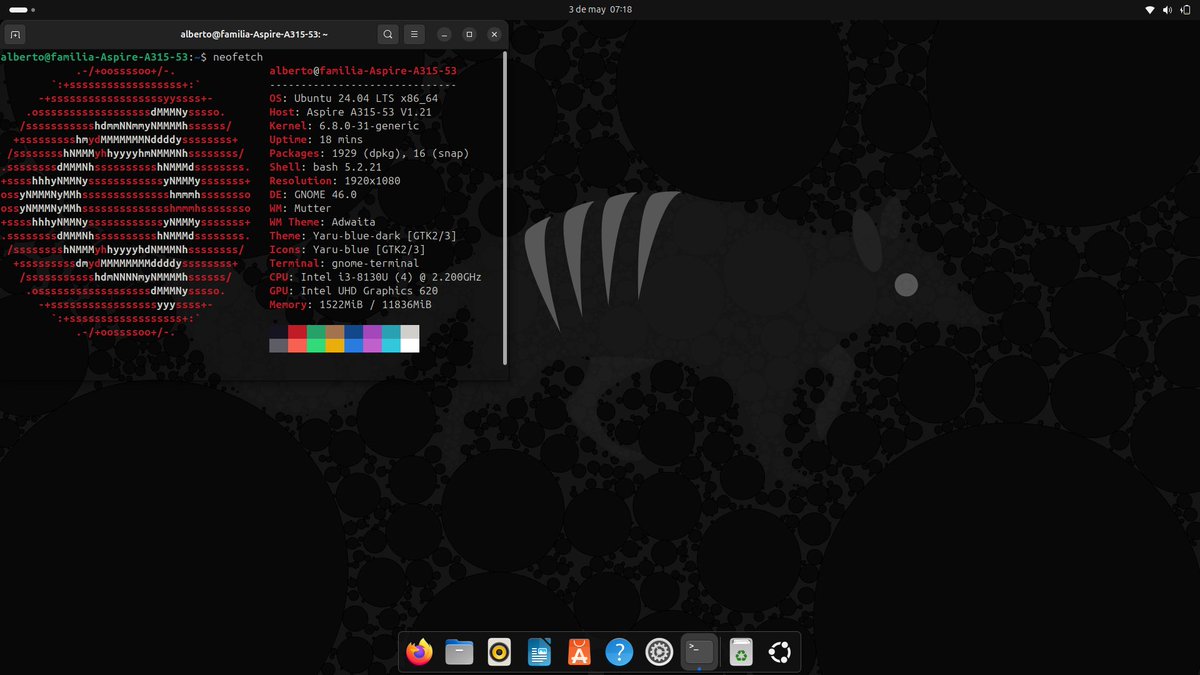Click the pure white block in neofetch palette
The width and height of the screenshot is (1200, 675).
click(410, 345)
